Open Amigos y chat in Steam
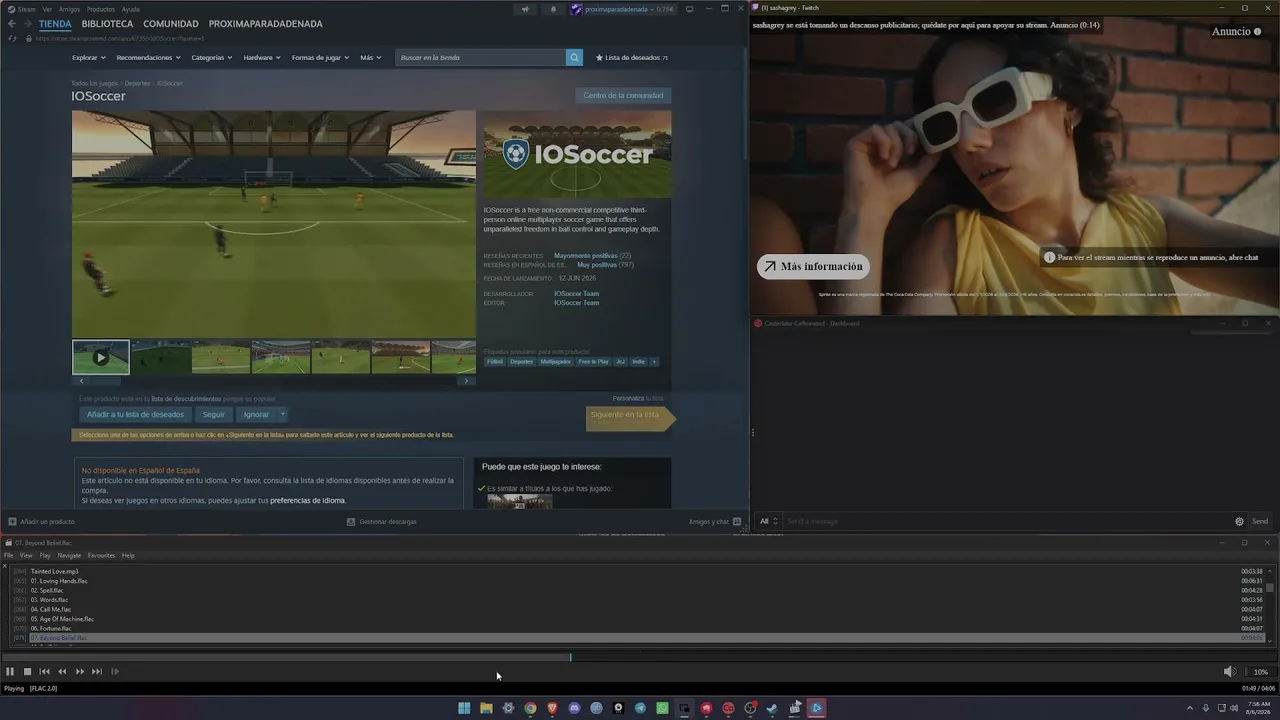Viewport: 1280px width, 720px height. click(x=715, y=522)
